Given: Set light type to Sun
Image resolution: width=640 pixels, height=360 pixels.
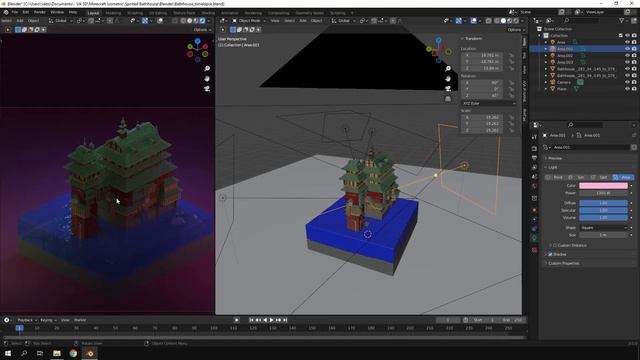Looking at the screenshot, I should click(578, 177).
